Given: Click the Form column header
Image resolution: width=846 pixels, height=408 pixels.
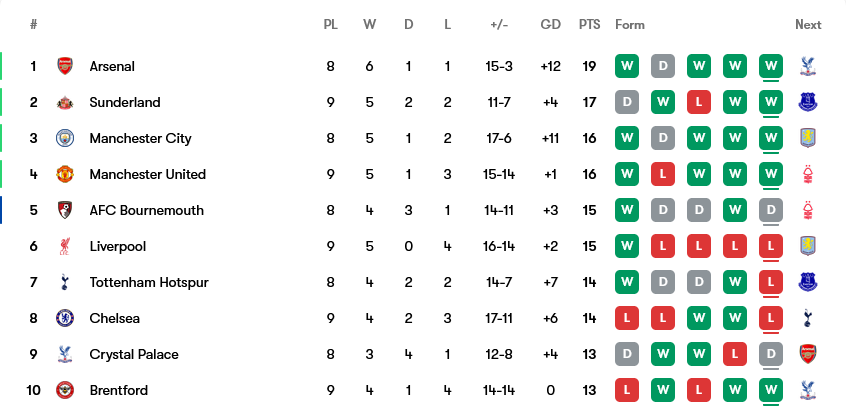Looking at the screenshot, I should tap(630, 24).
